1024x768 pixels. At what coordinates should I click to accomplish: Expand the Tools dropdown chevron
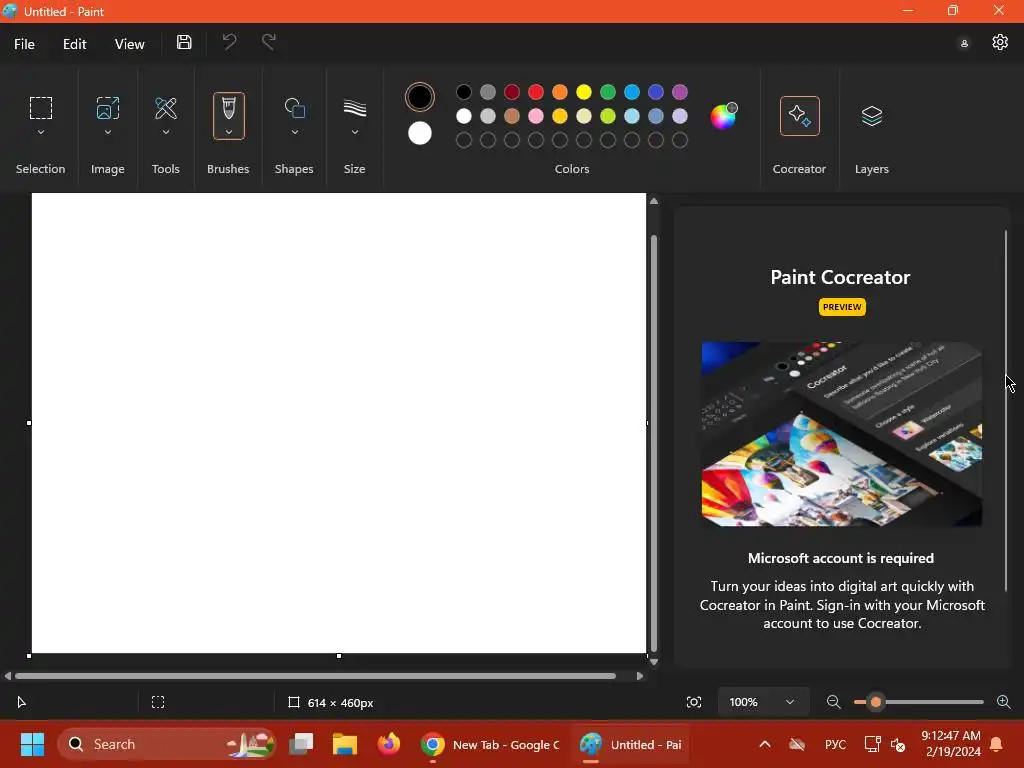point(166,132)
